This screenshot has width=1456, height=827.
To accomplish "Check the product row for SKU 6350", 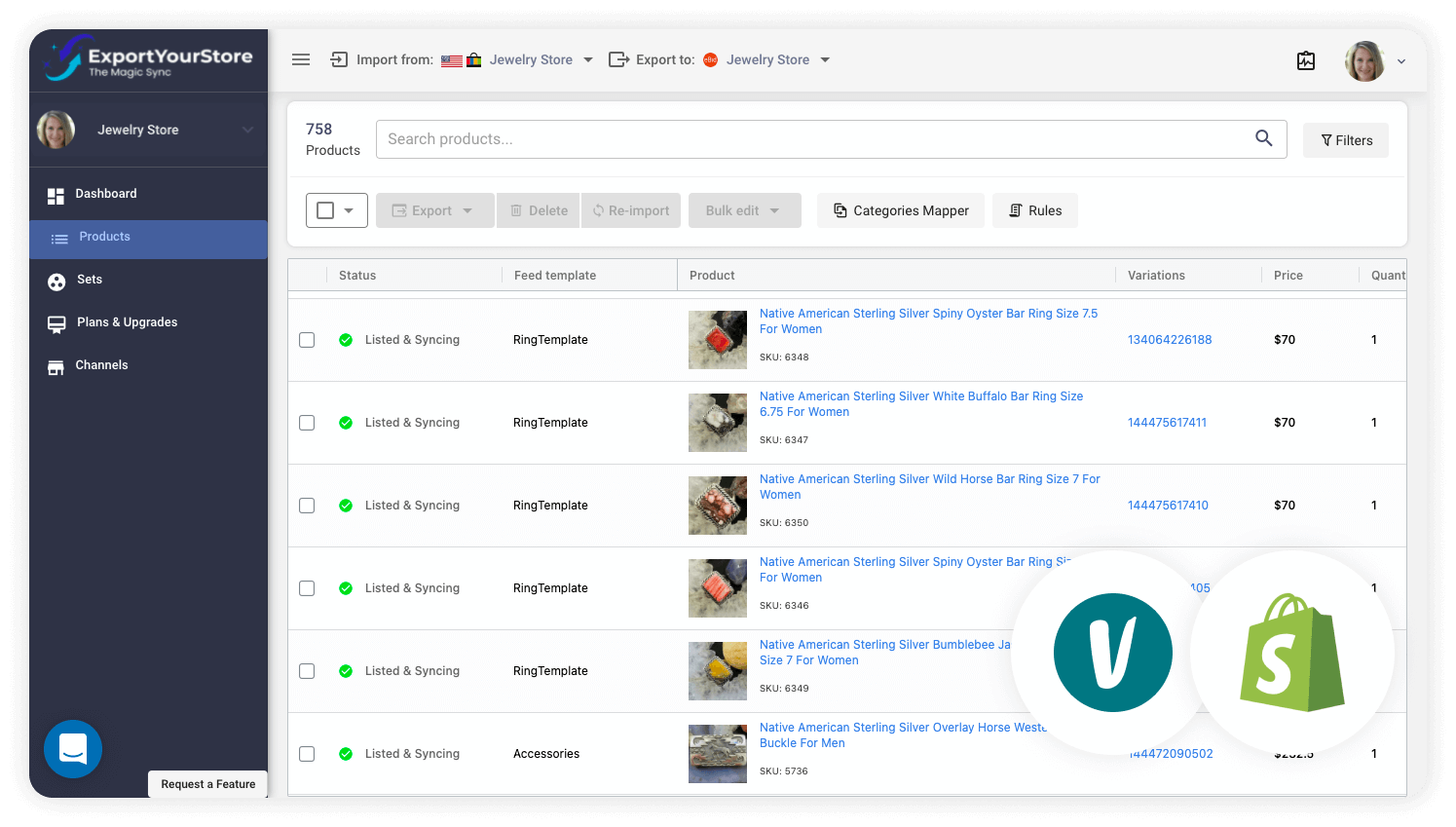I will 307,505.
